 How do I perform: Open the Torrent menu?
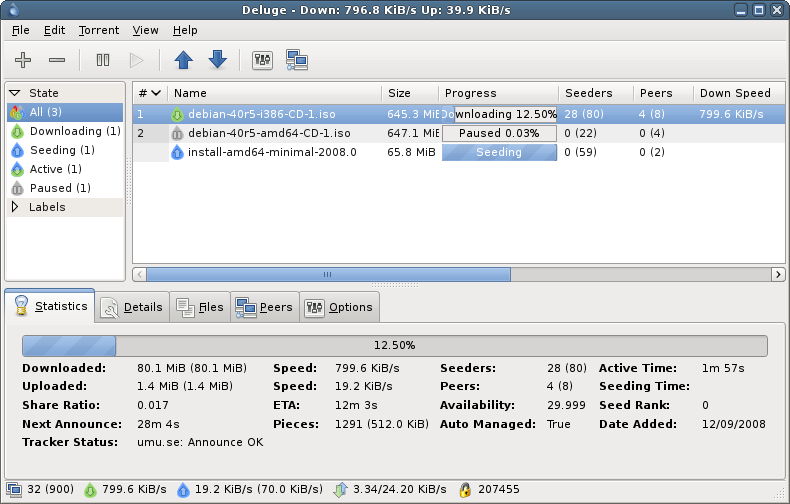click(x=98, y=30)
